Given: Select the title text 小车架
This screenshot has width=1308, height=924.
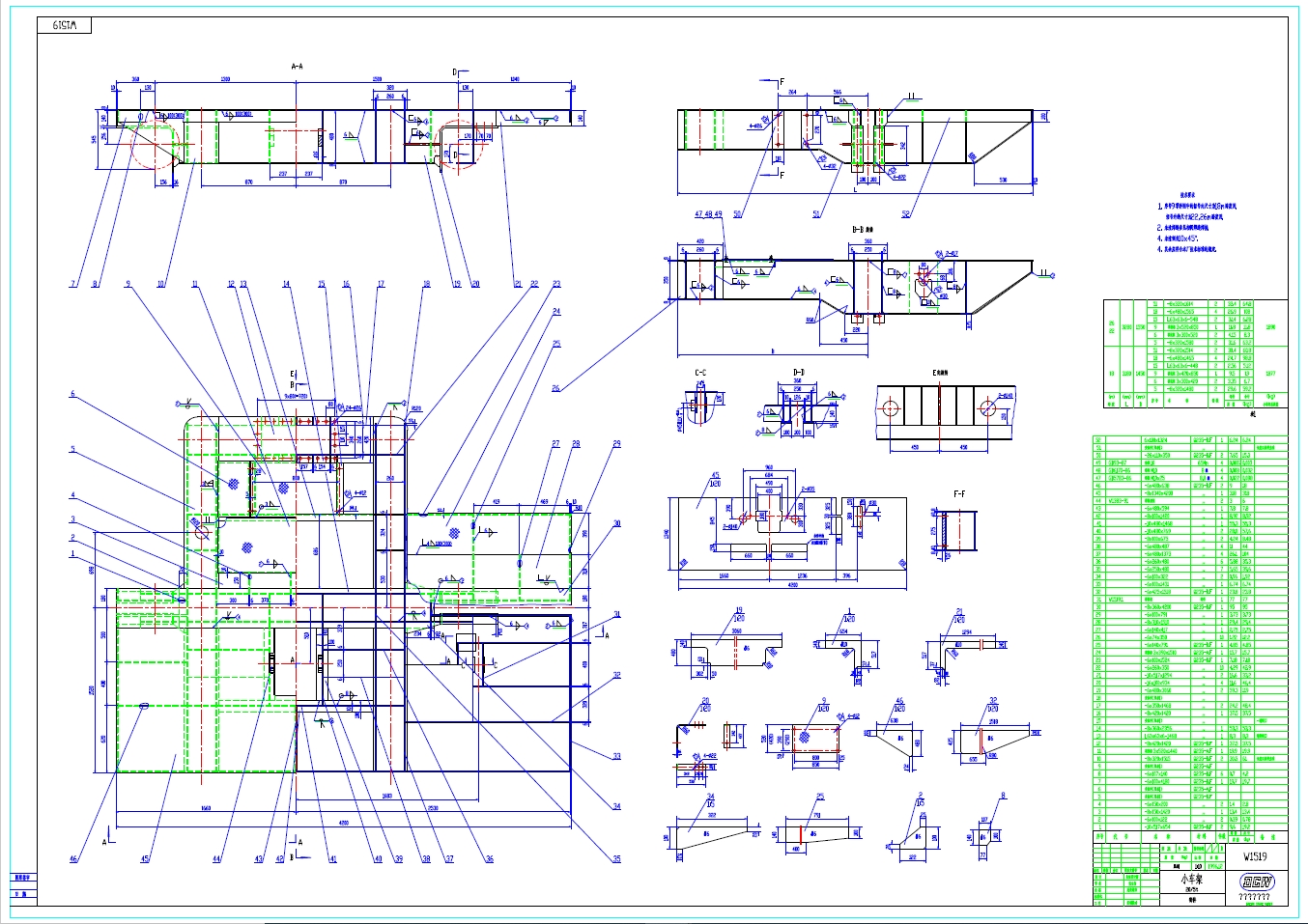Looking at the screenshot, I should pos(1191,881).
